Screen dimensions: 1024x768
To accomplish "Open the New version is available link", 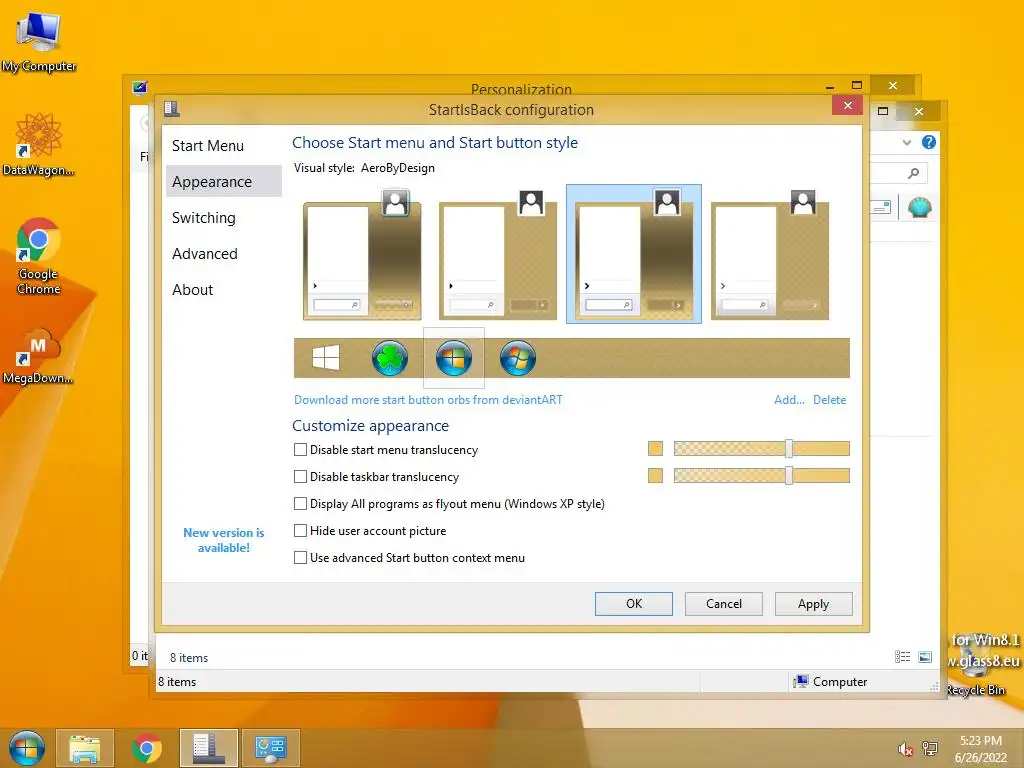I will click(223, 540).
